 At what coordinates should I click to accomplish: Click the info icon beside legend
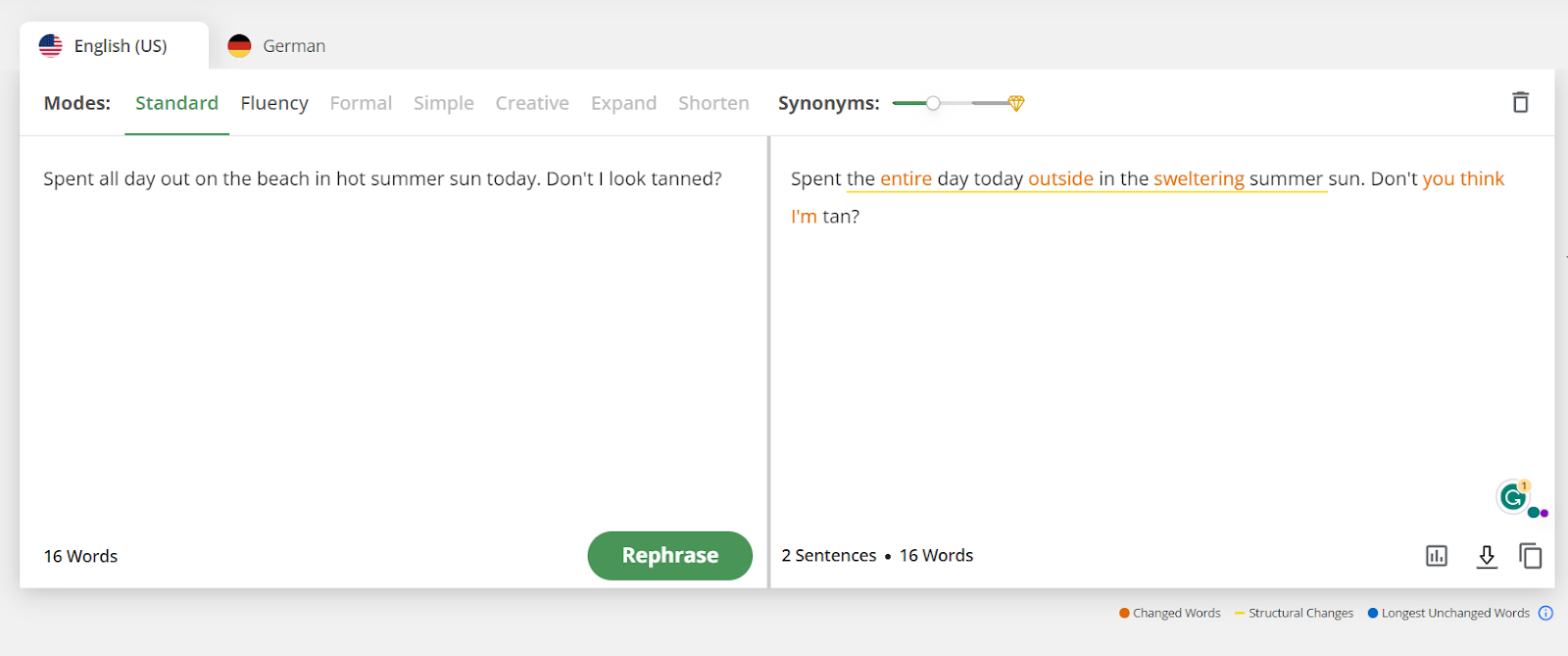[x=1545, y=613]
